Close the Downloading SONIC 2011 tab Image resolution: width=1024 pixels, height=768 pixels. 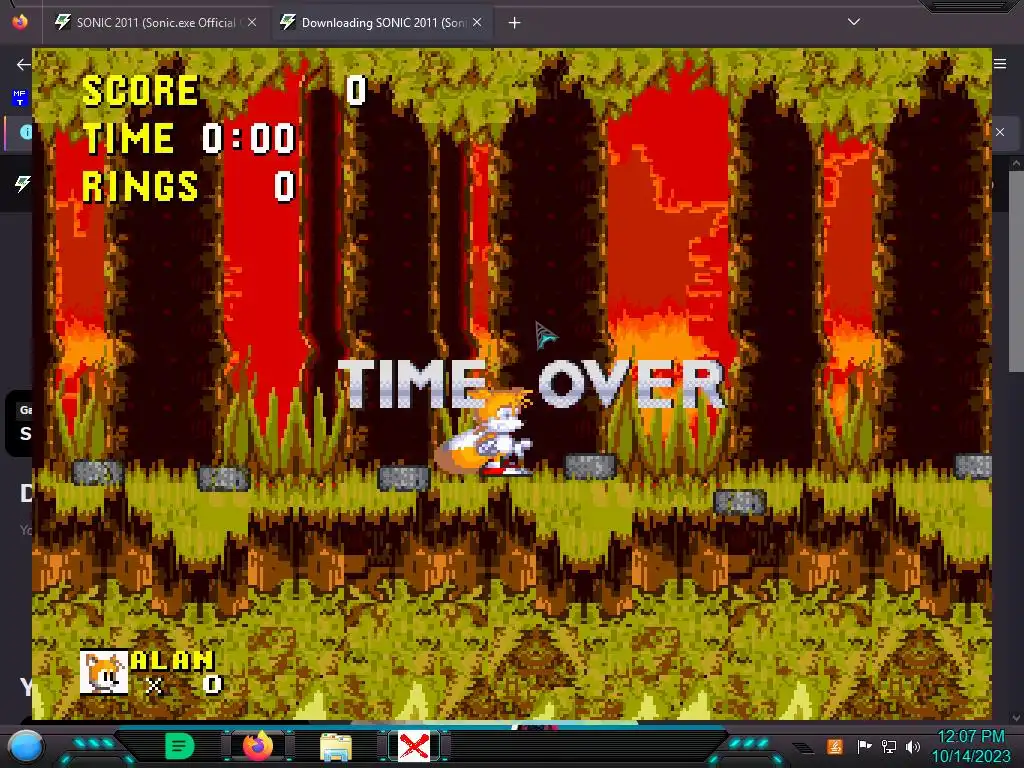pyautogui.click(x=477, y=22)
